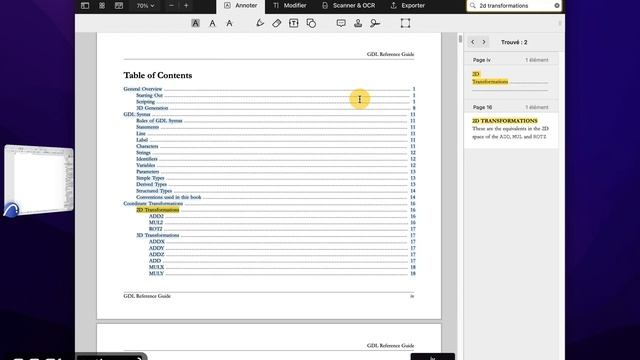Screen dimensions: 640x360
Task: Open the Structured Types TOC entry
Action: 154,191
